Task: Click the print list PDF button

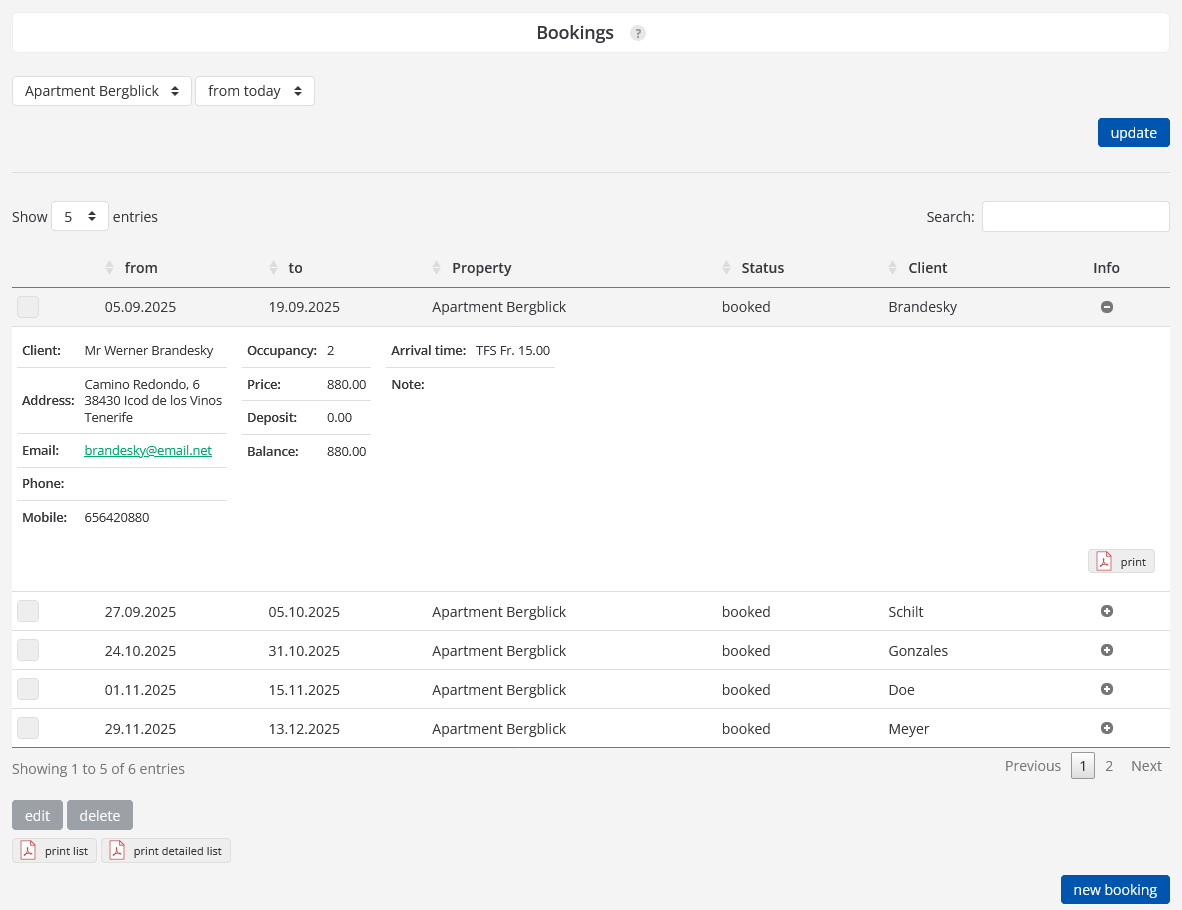Action: click(x=55, y=850)
